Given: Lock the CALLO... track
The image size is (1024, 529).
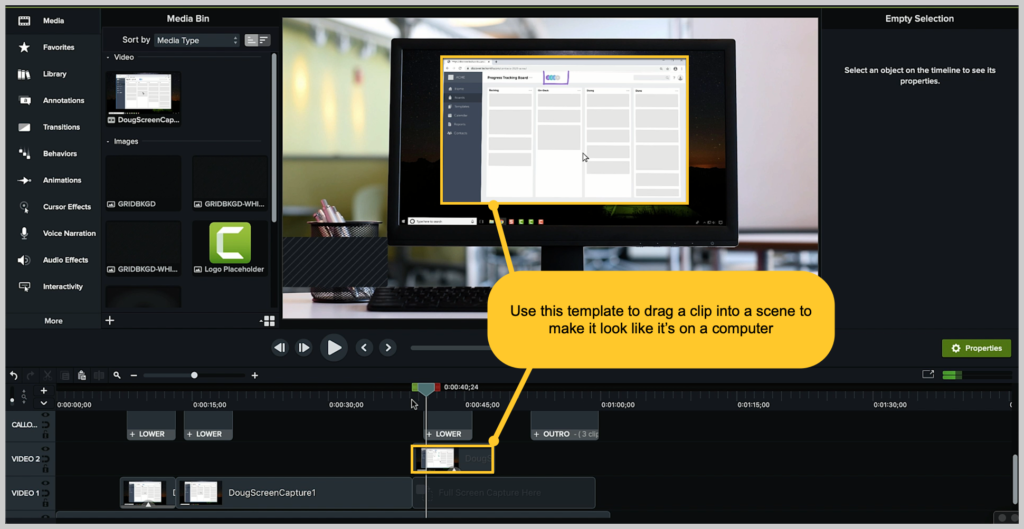Looking at the screenshot, I should [x=46, y=434].
